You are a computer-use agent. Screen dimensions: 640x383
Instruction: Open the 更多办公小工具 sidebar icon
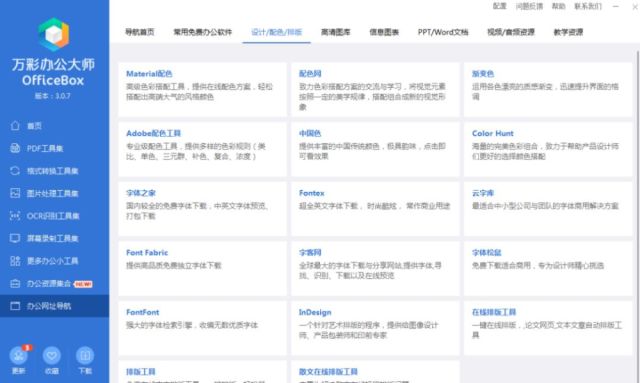(15, 261)
